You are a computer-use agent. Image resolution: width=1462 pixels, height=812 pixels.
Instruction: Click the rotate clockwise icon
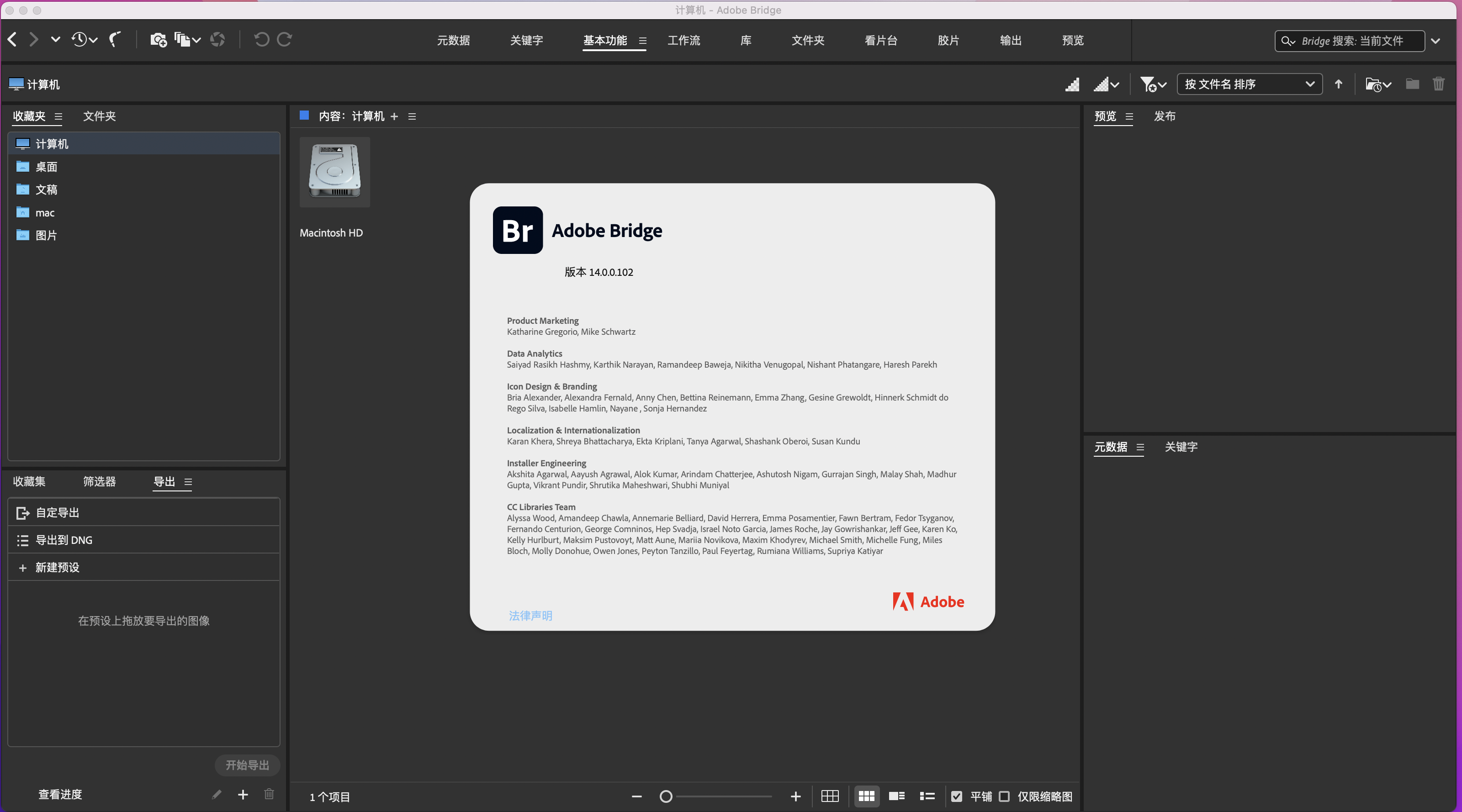coord(284,40)
